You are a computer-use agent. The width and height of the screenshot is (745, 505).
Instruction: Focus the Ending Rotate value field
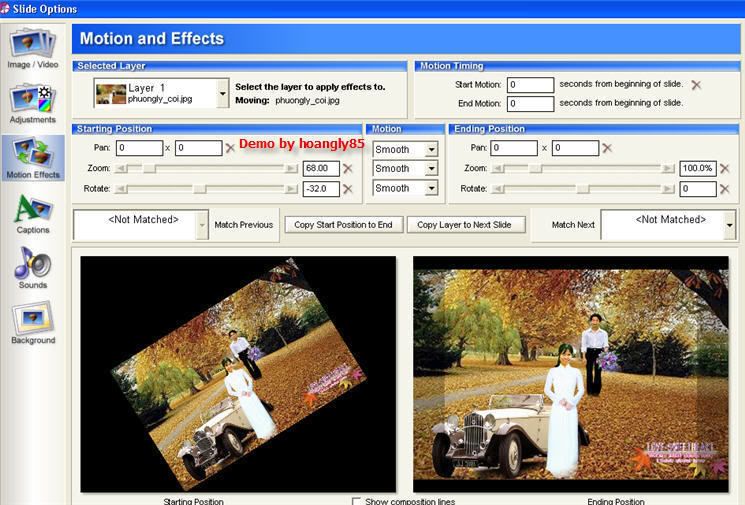point(697,189)
